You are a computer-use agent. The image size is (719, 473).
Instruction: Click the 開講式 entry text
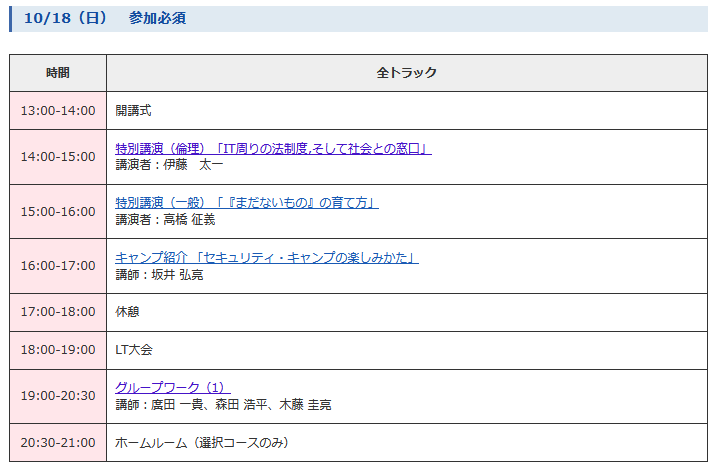pos(133,111)
